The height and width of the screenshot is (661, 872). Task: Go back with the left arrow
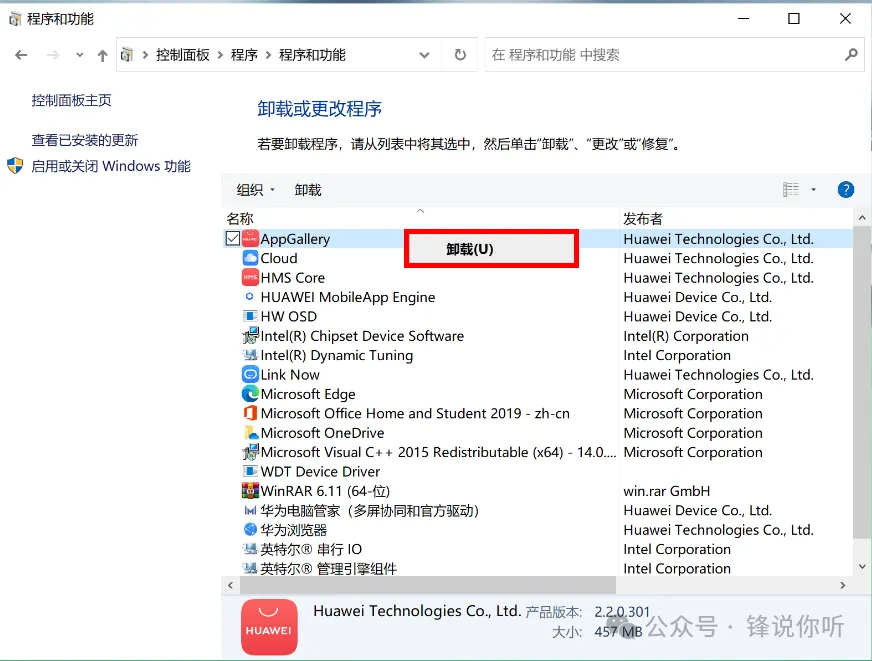pos(21,55)
